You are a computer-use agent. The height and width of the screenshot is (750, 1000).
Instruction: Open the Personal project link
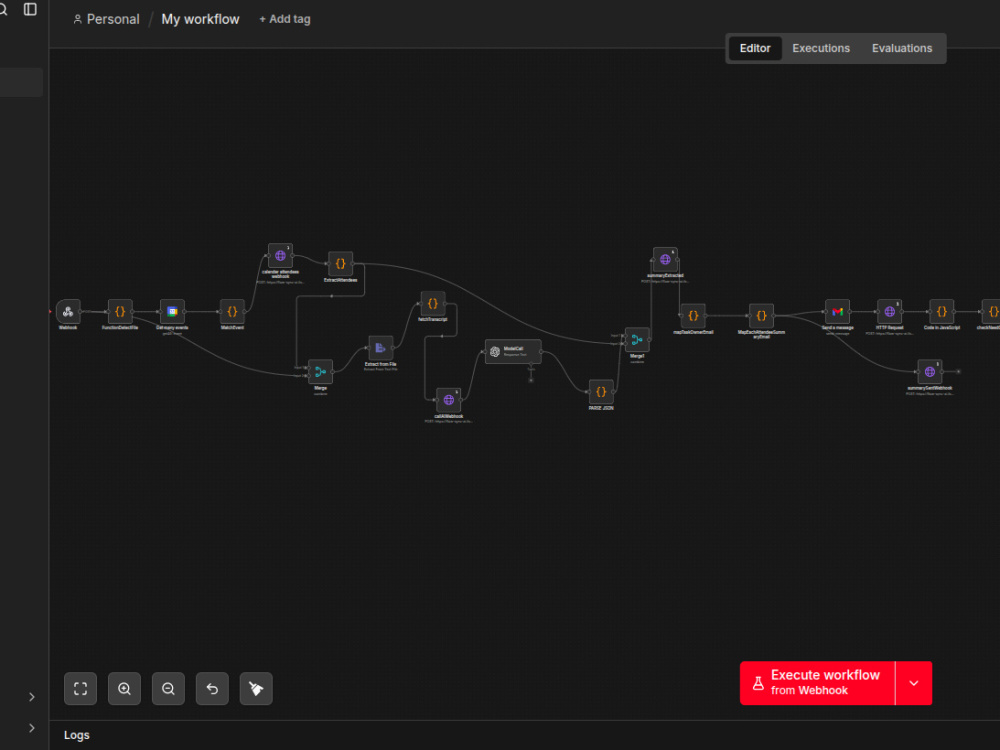106,19
